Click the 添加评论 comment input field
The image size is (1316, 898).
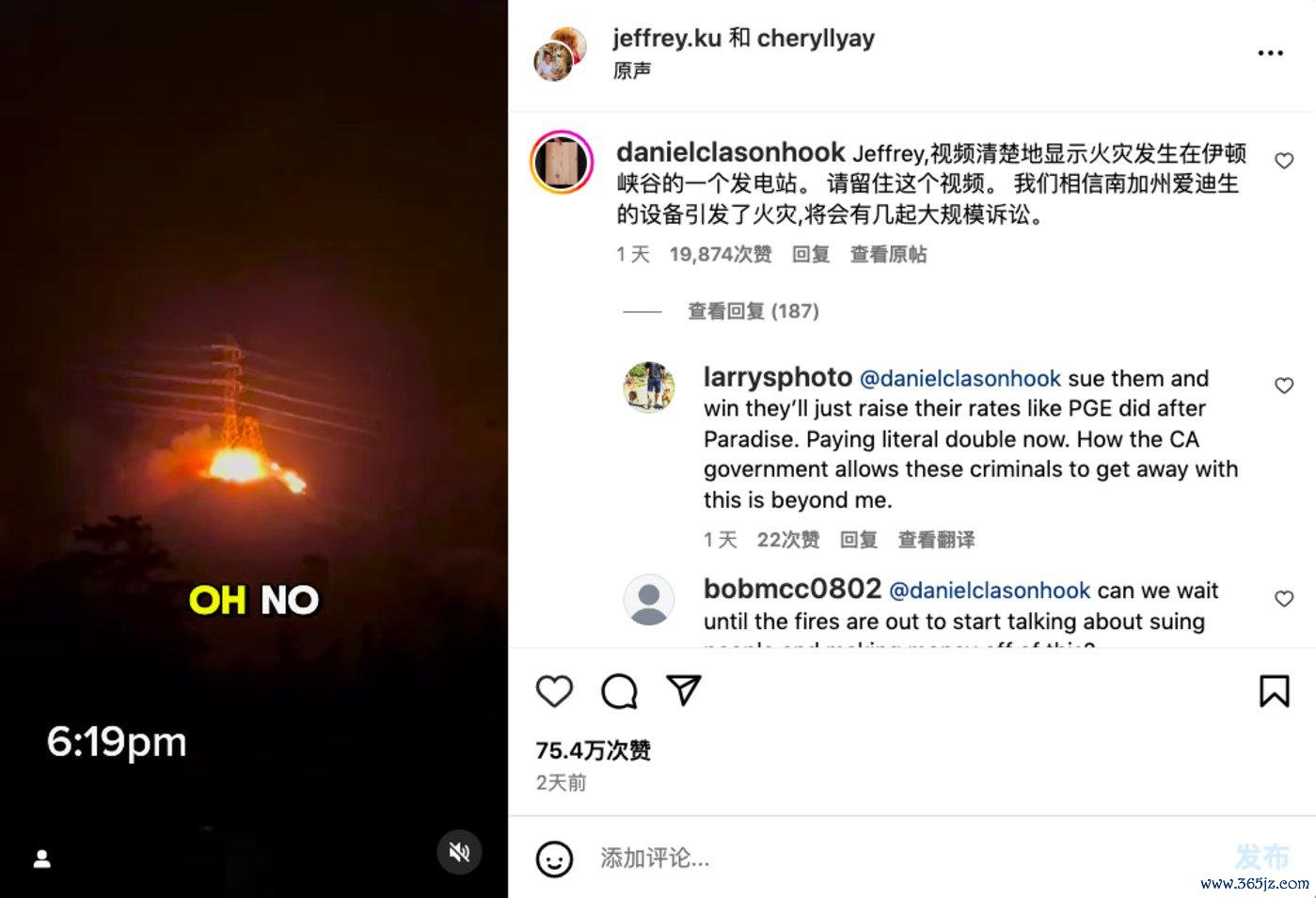903,859
